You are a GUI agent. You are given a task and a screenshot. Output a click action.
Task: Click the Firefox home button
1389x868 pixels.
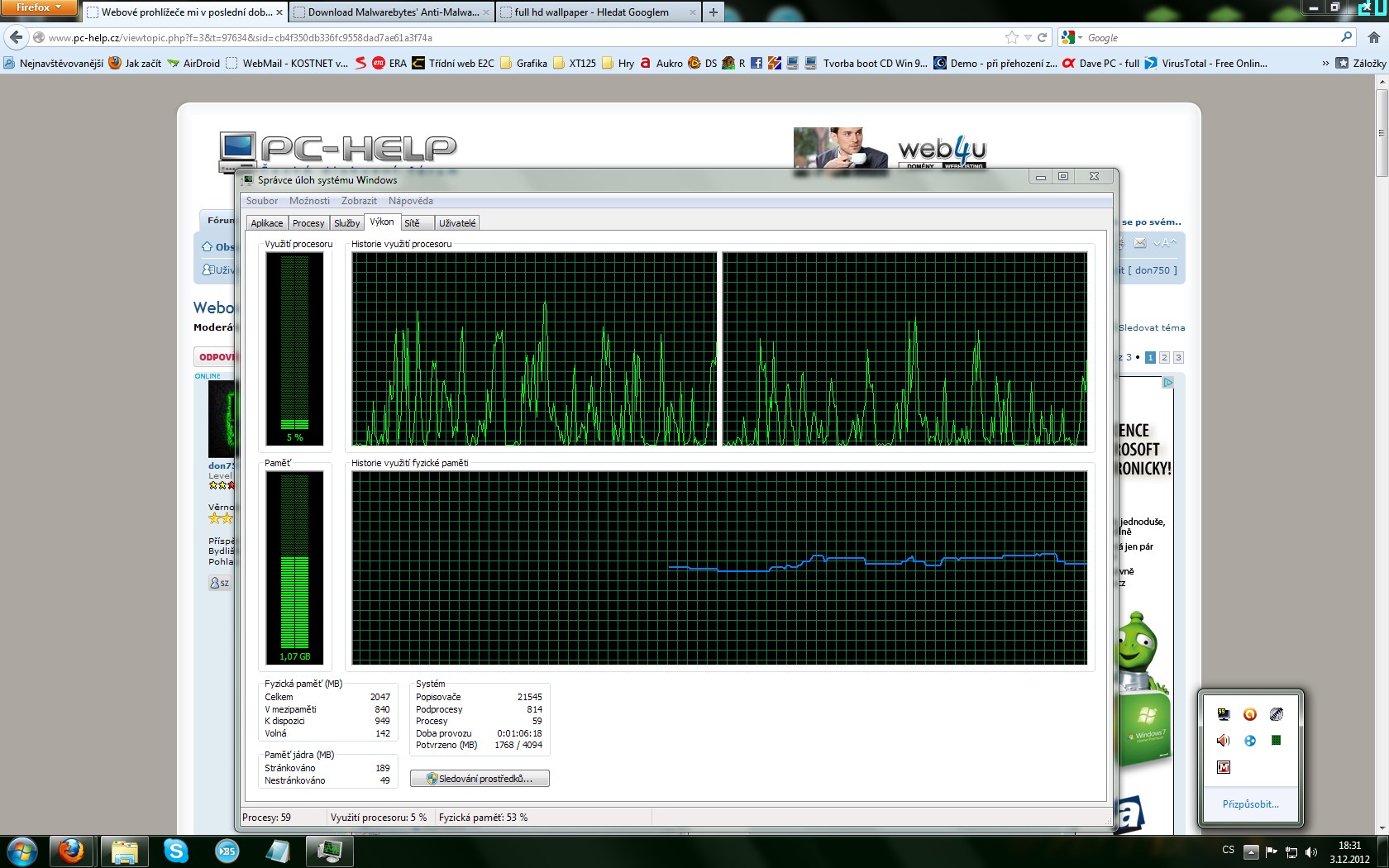1373,37
